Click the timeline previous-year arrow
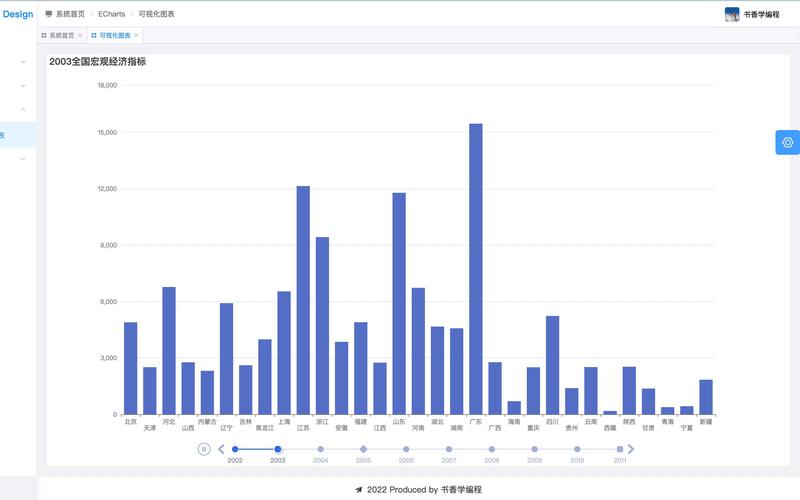The image size is (800, 500). [x=221, y=449]
